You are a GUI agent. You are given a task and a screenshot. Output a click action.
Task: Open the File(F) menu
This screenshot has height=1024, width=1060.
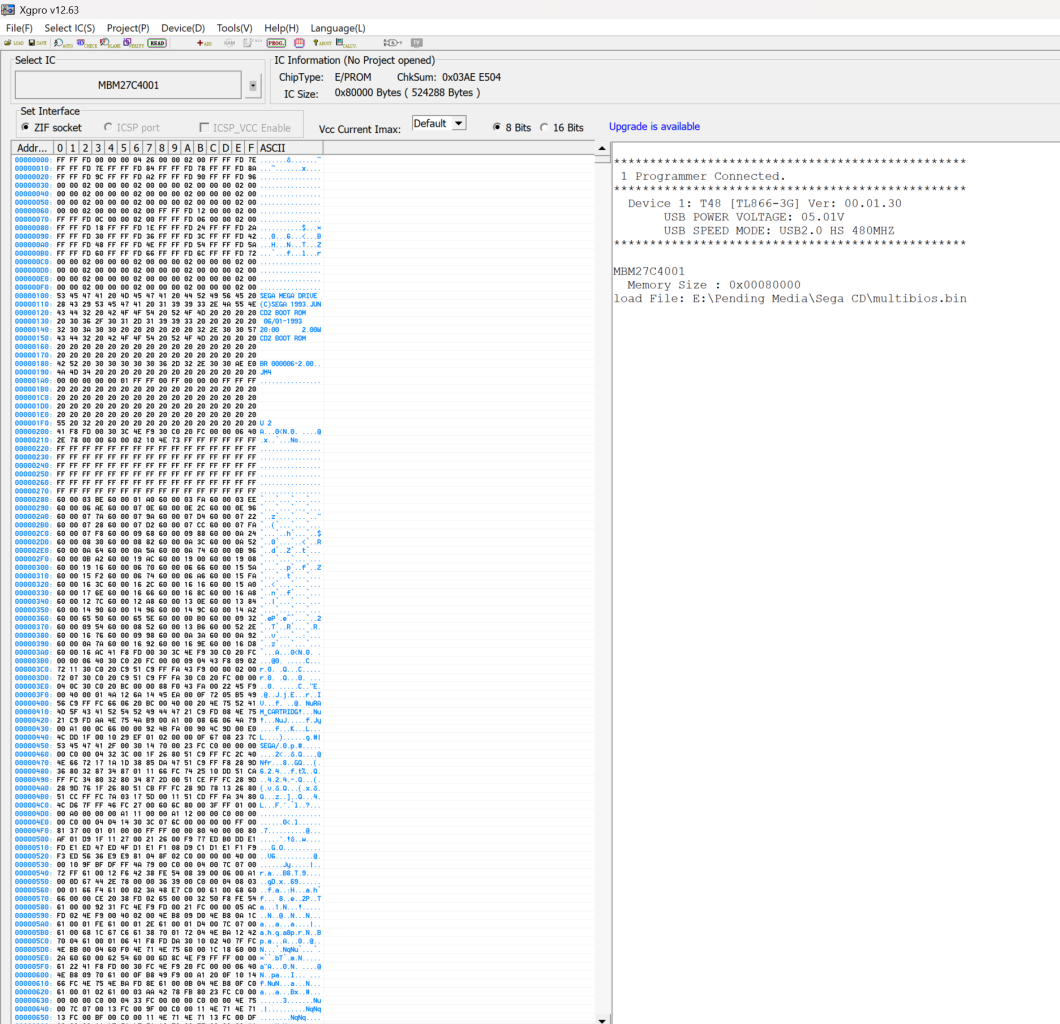[x=19, y=28]
